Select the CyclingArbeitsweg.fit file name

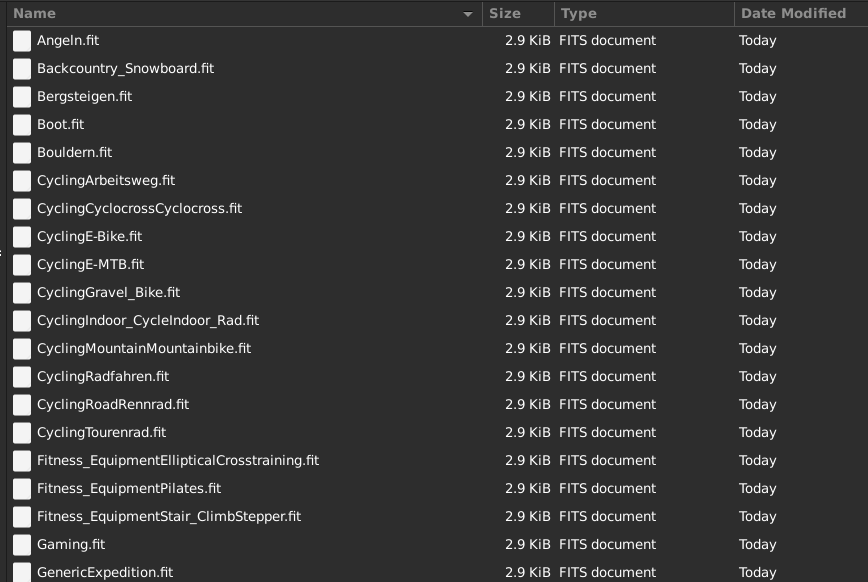[106, 181]
